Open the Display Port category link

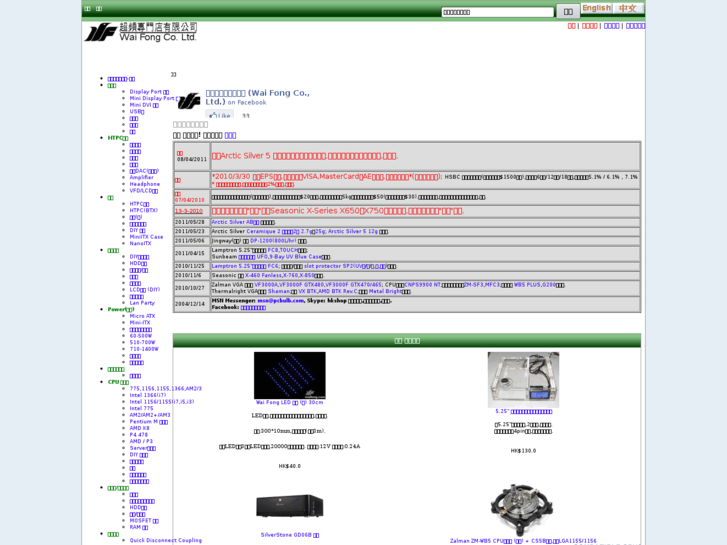point(149,92)
